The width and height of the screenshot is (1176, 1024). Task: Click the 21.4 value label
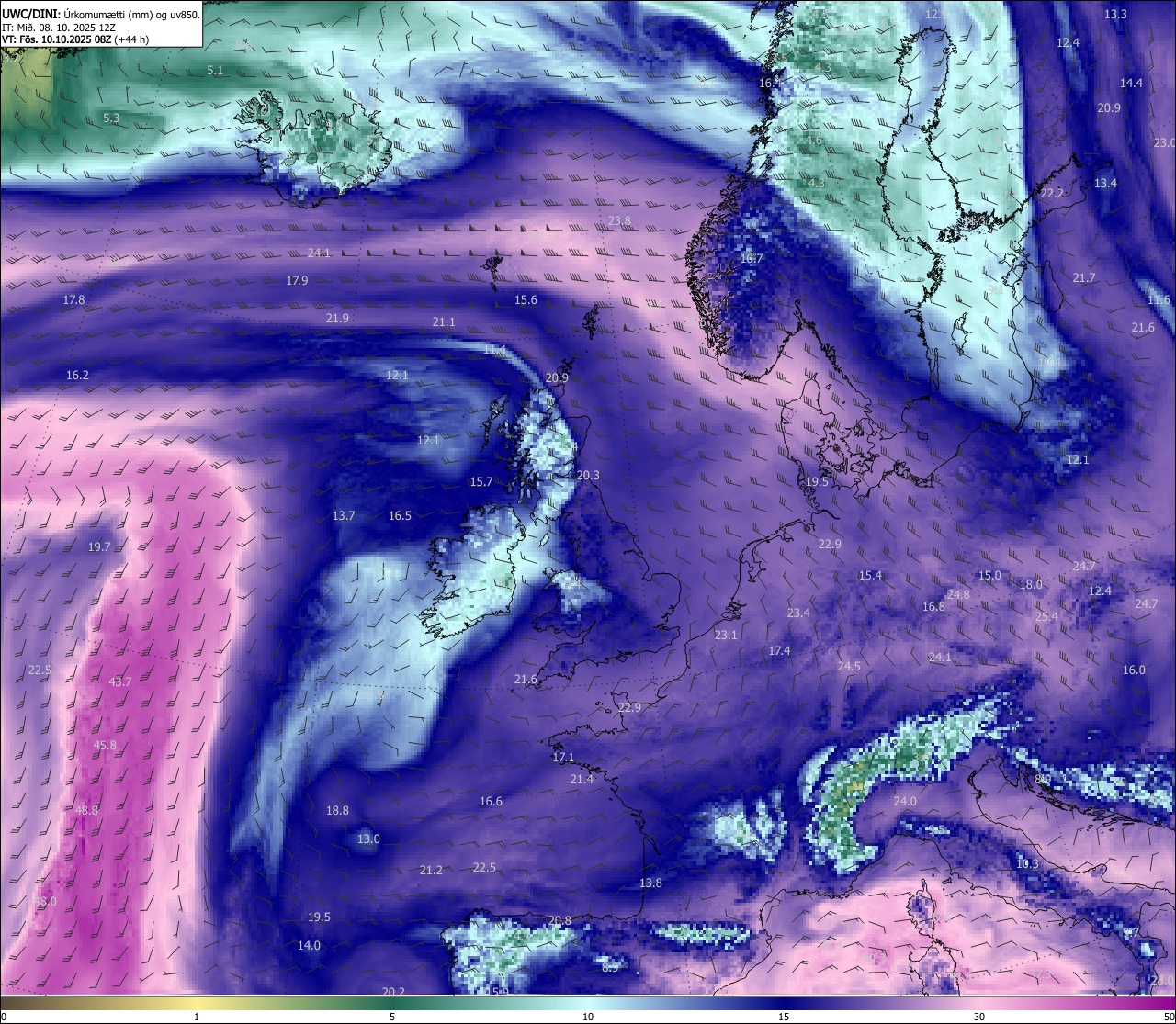tap(582, 779)
